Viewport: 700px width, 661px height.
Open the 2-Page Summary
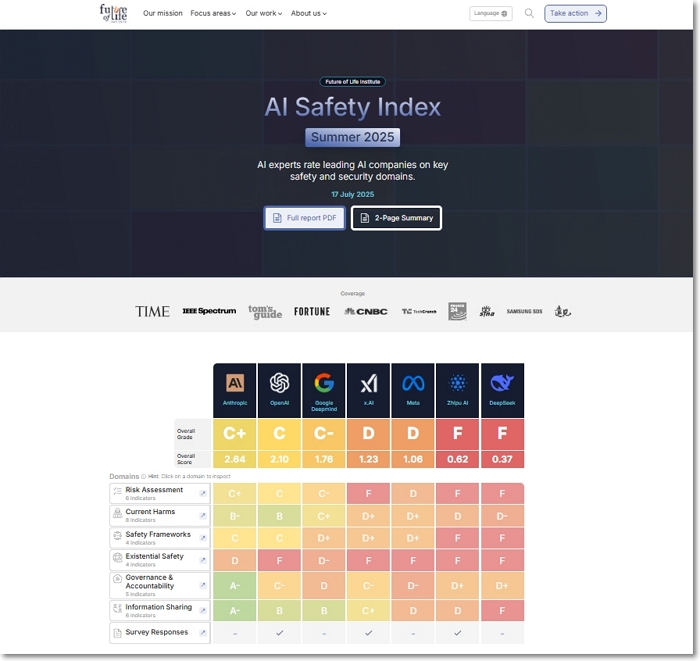(x=396, y=218)
